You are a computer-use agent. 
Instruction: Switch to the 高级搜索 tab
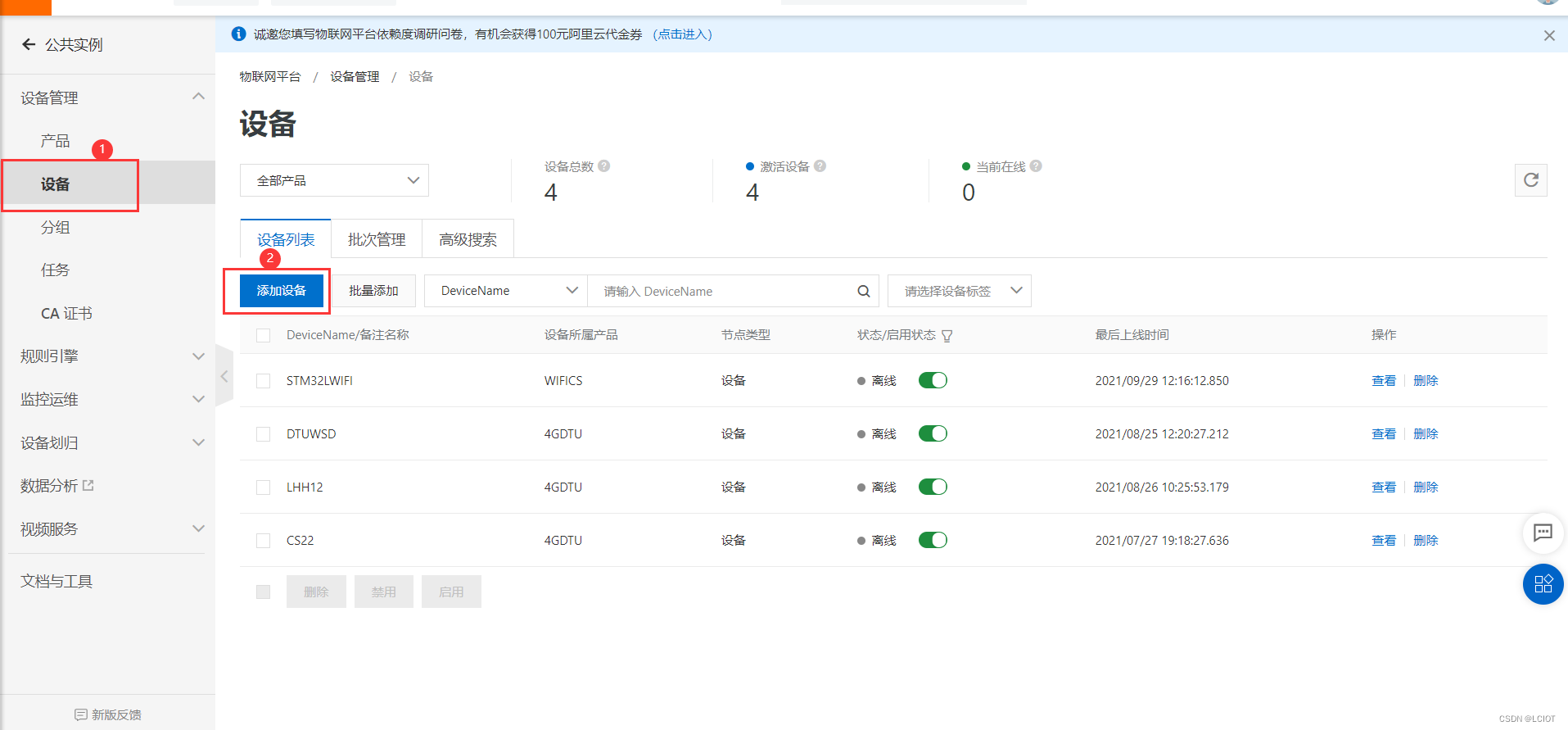coord(468,239)
